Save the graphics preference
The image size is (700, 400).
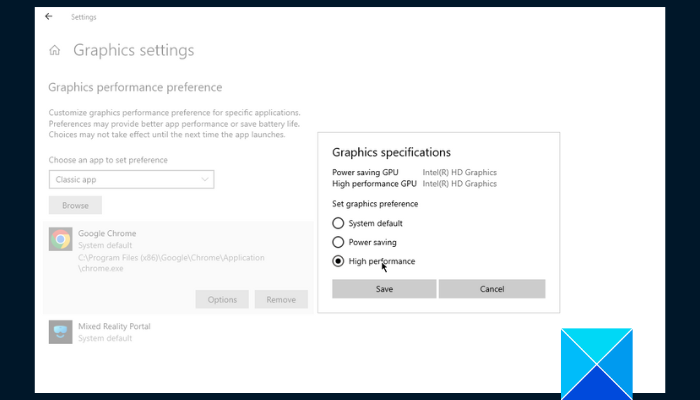tap(384, 288)
